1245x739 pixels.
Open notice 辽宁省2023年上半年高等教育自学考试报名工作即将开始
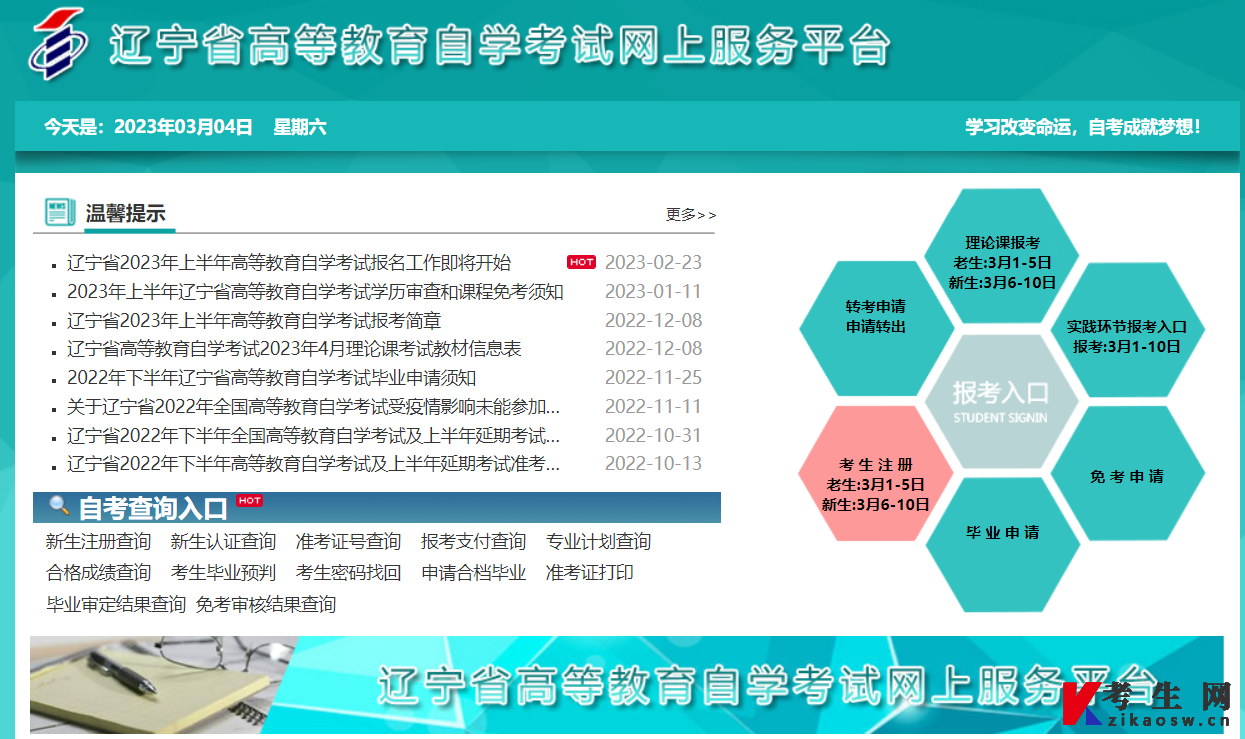tap(289, 263)
